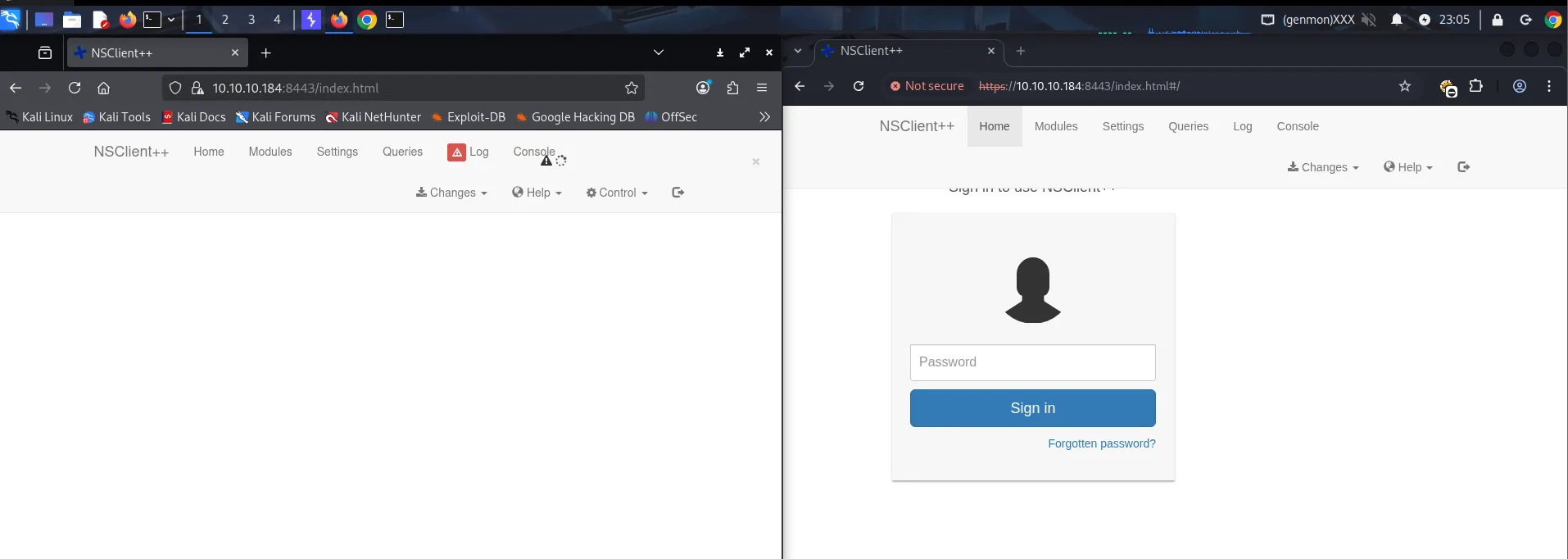This screenshot has height=559, width=1568.
Task: Select the active Home tab in the Chrome page
Action: click(995, 126)
